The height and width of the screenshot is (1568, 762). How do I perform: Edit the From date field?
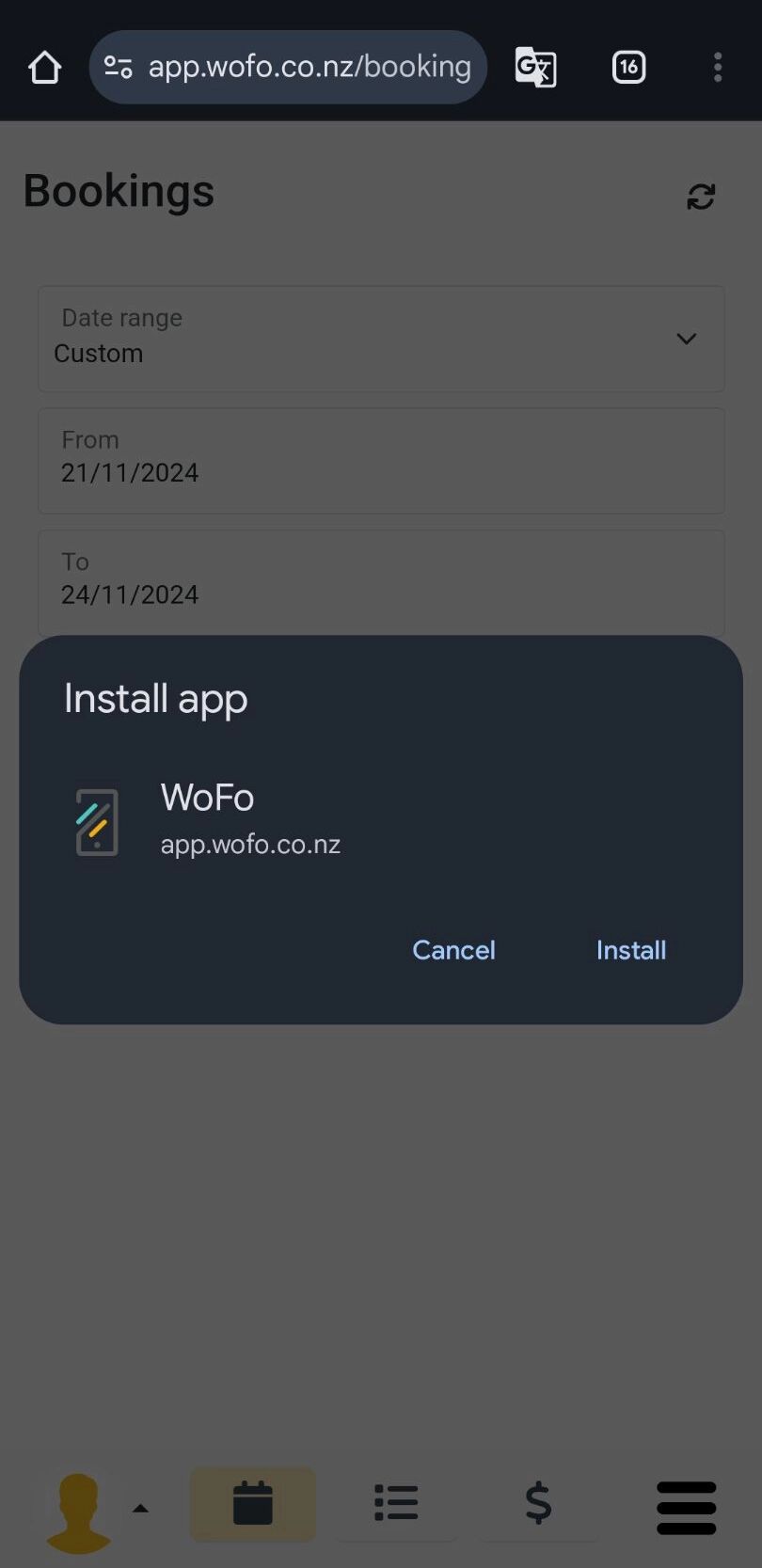[381, 461]
